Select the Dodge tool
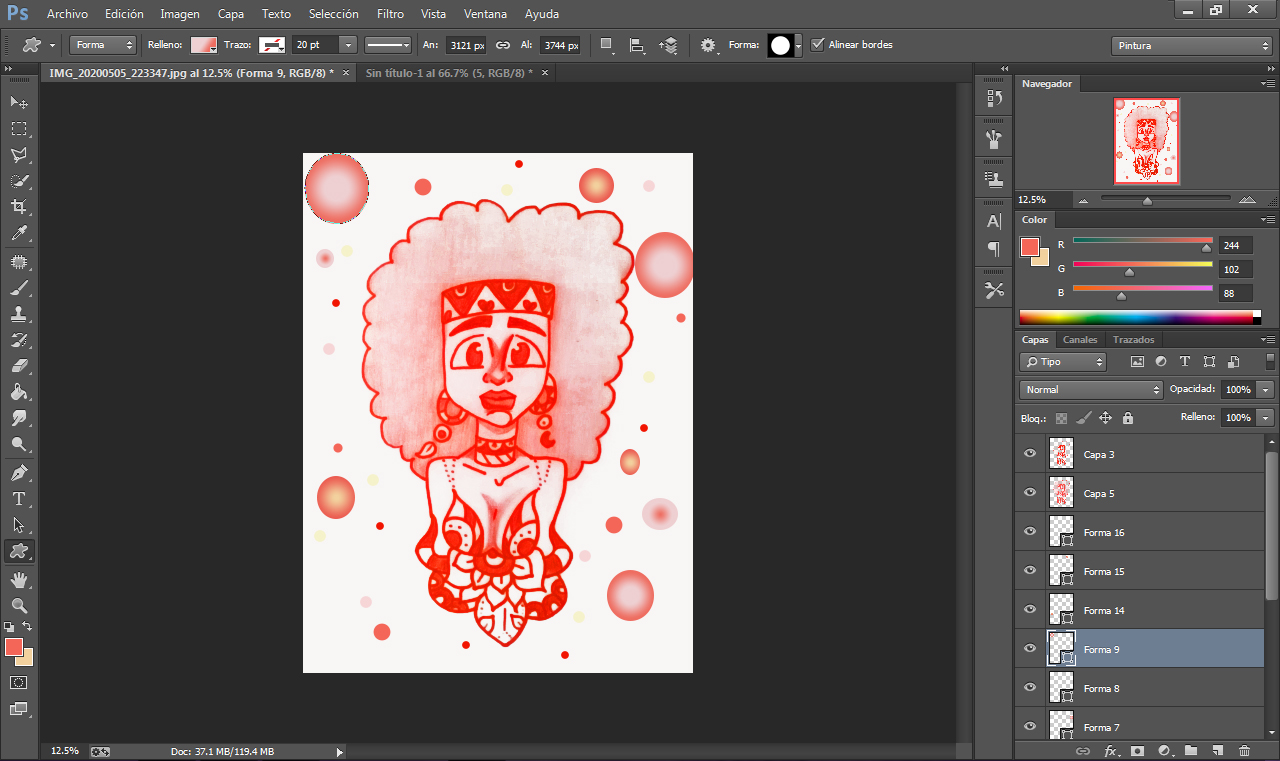This screenshot has width=1280, height=761. pyautogui.click(x=19, y=444)
